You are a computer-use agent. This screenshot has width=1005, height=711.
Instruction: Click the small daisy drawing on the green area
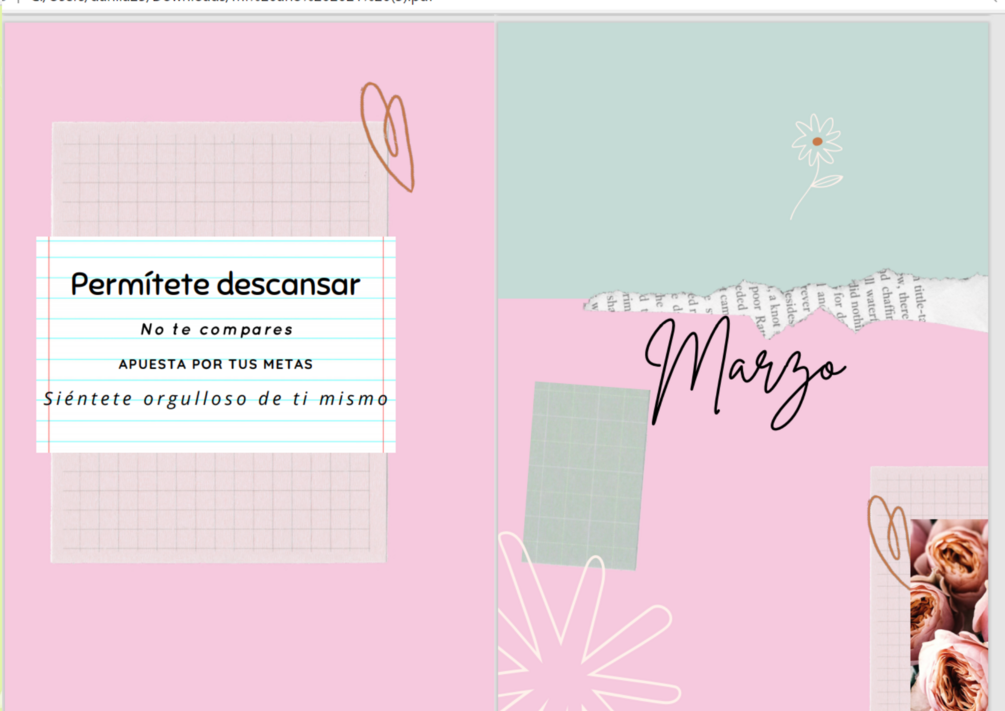816,166
